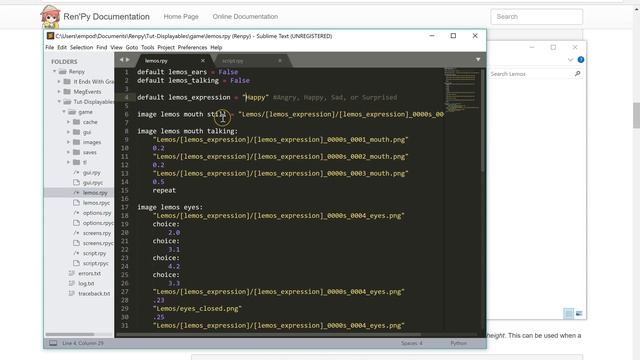
Task: Click the images folder icon
Action: pos(76,142)
